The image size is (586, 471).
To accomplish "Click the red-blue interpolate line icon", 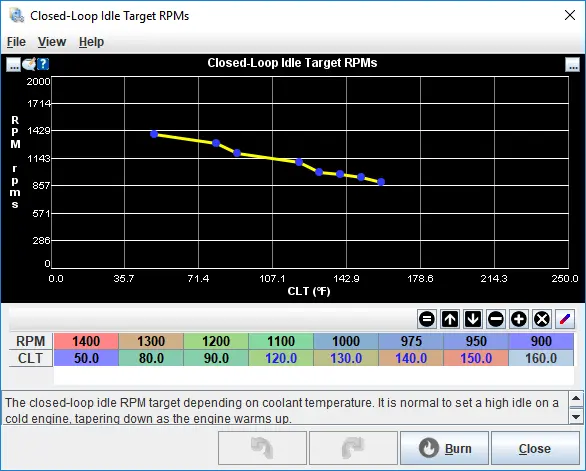I will pyautogui.click(x=565, y=319).
